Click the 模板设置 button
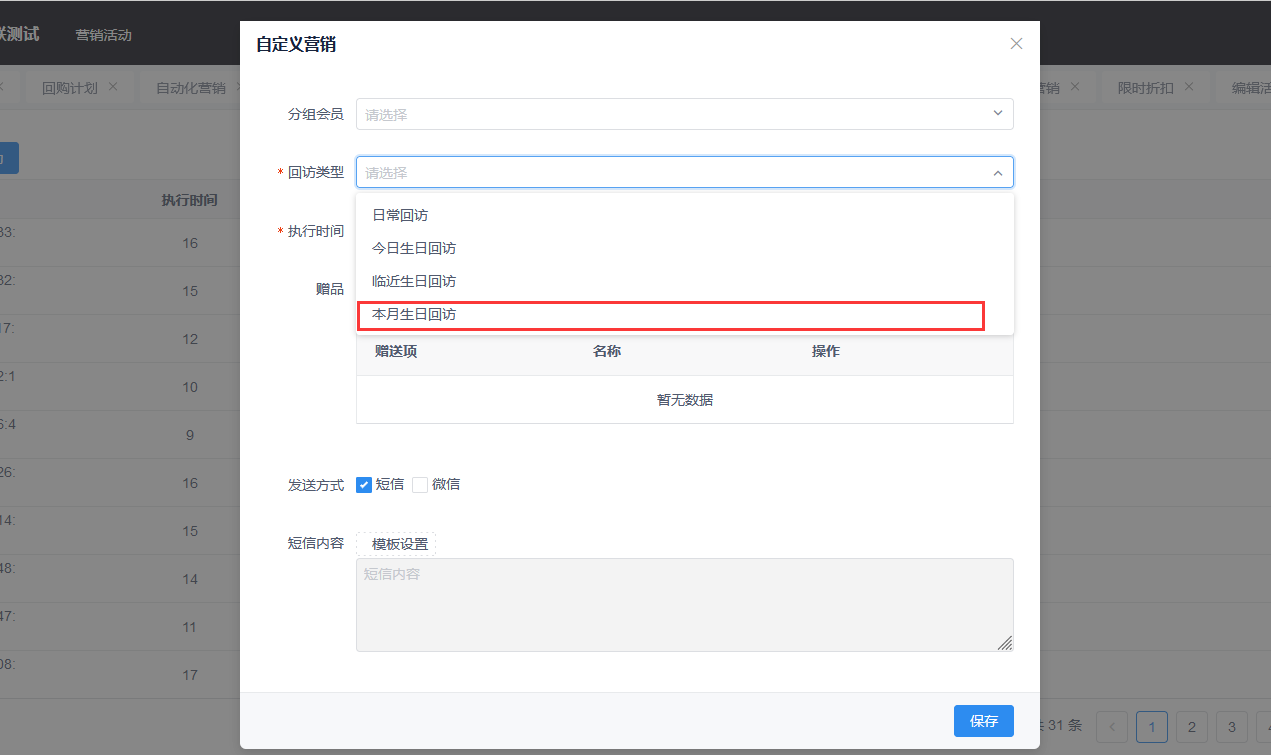 point(400,544)
